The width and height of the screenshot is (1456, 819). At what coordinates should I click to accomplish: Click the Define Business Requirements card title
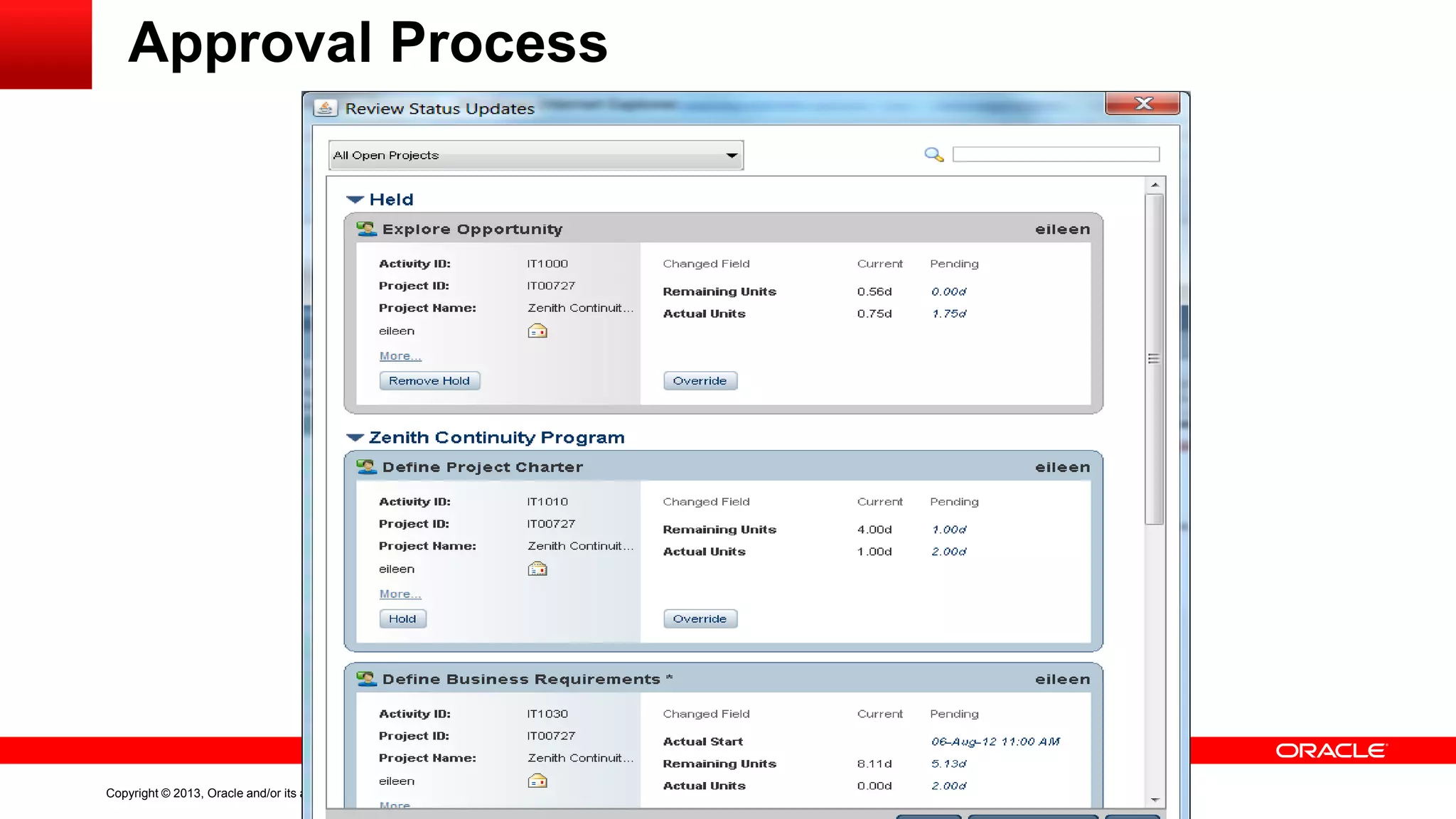click(527, 679)
